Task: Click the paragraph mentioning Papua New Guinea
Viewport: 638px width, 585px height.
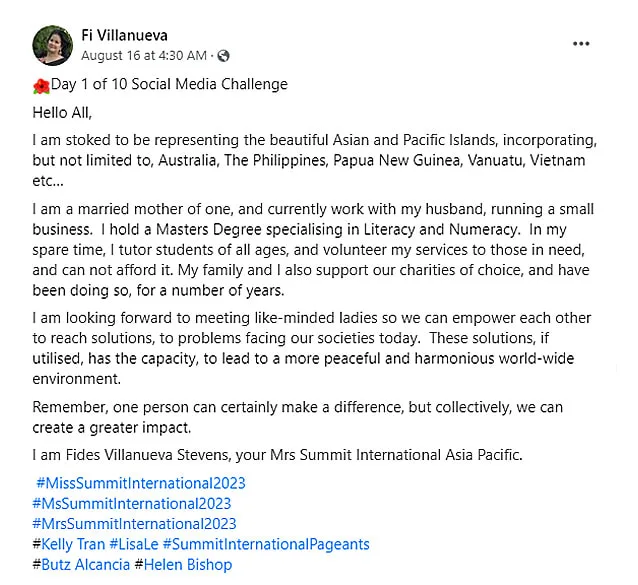Action: (315, 160)
